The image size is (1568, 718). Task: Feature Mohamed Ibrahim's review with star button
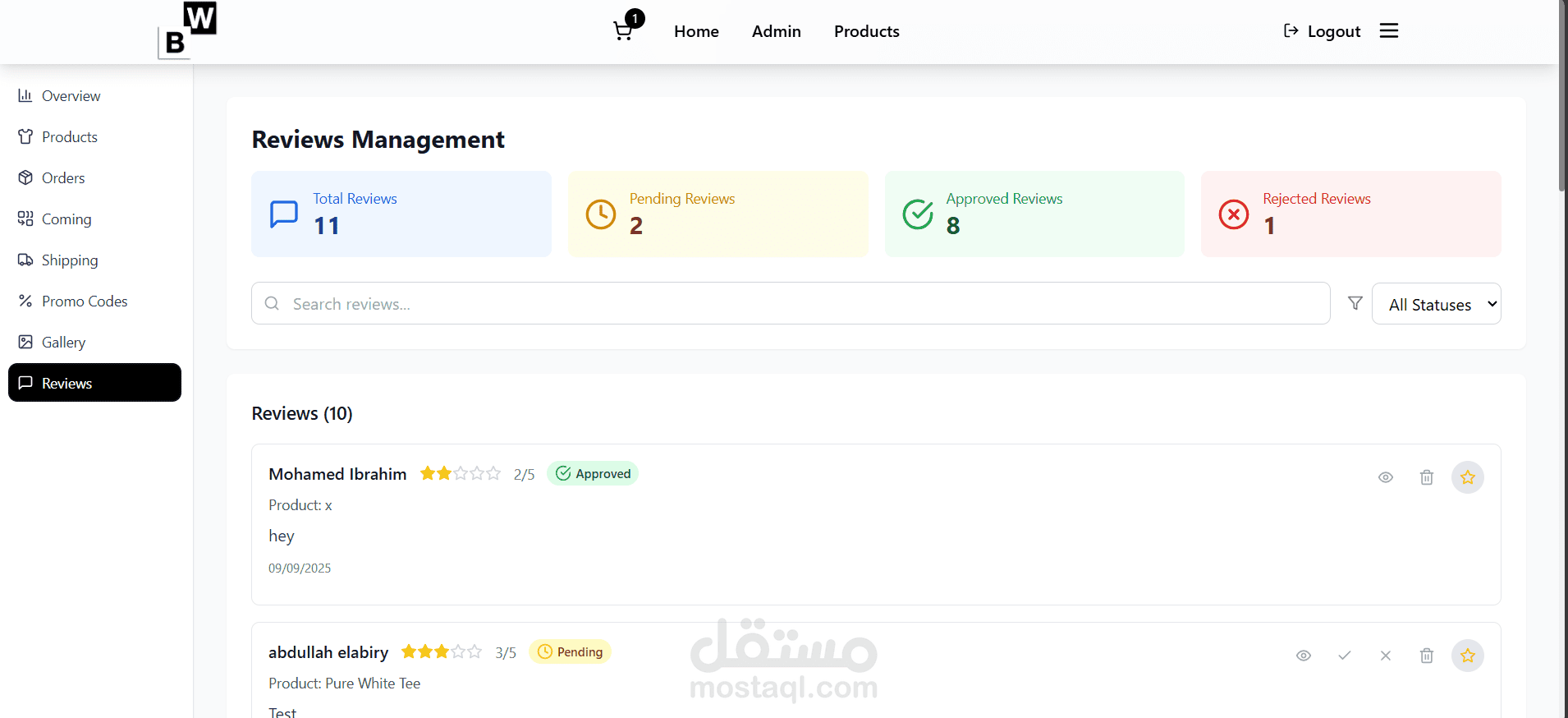[x=1468, y=477]
